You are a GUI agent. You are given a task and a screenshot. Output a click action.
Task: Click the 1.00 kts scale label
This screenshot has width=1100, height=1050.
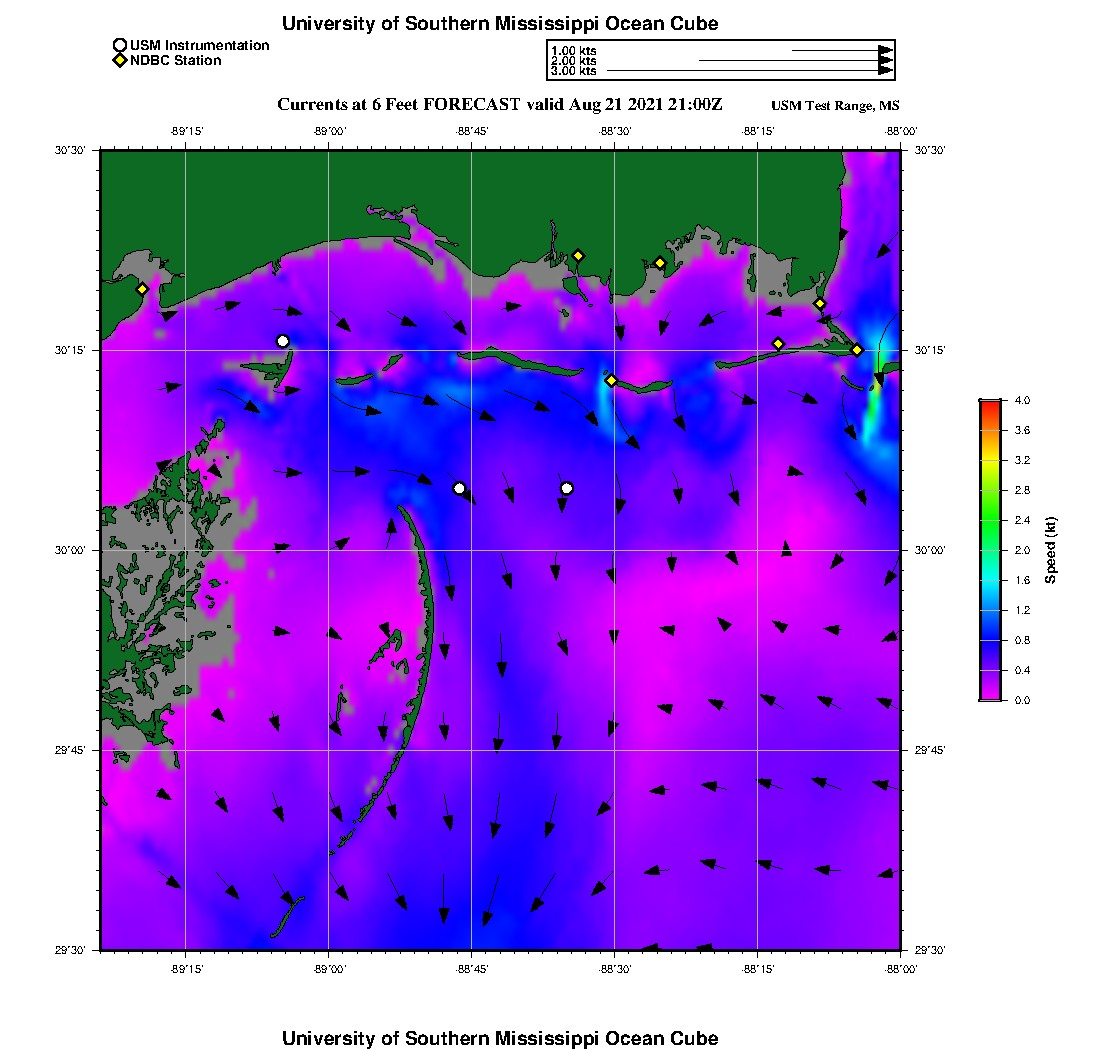click(x=573, y=50)
